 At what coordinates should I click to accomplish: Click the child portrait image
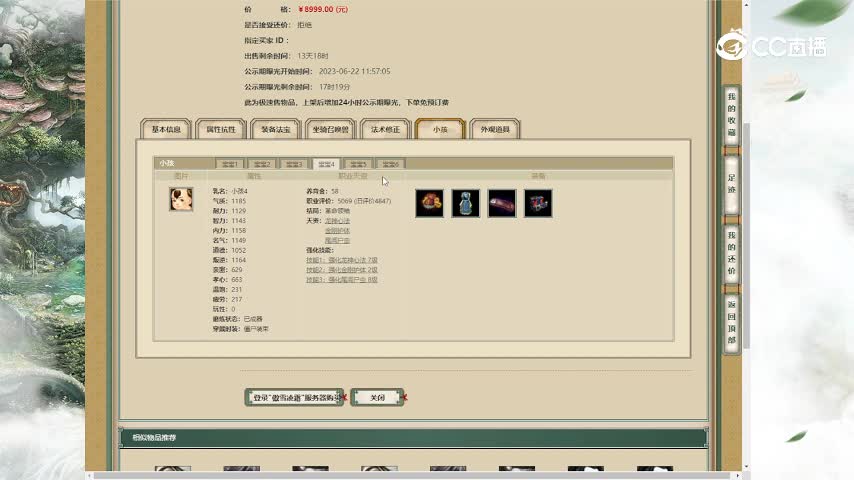[181, 199]
